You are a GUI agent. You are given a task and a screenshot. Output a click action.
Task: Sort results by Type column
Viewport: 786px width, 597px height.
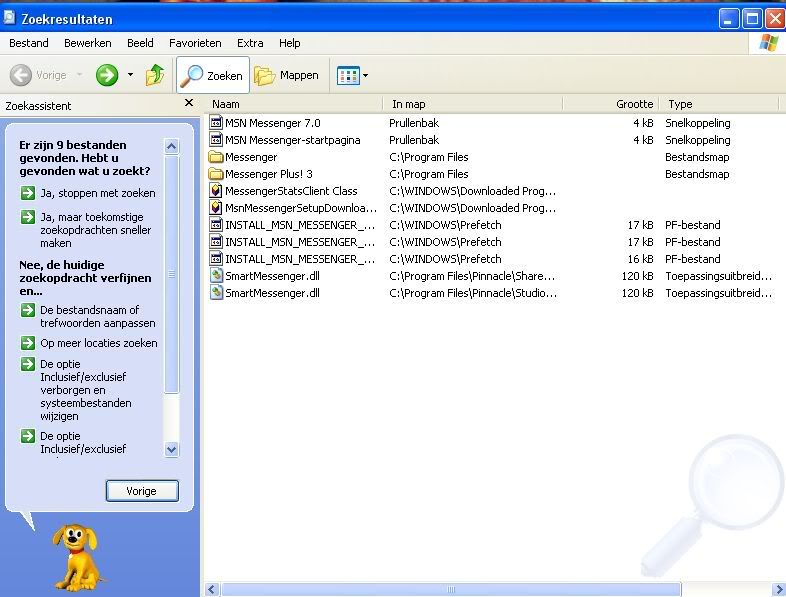pos(718,104)
